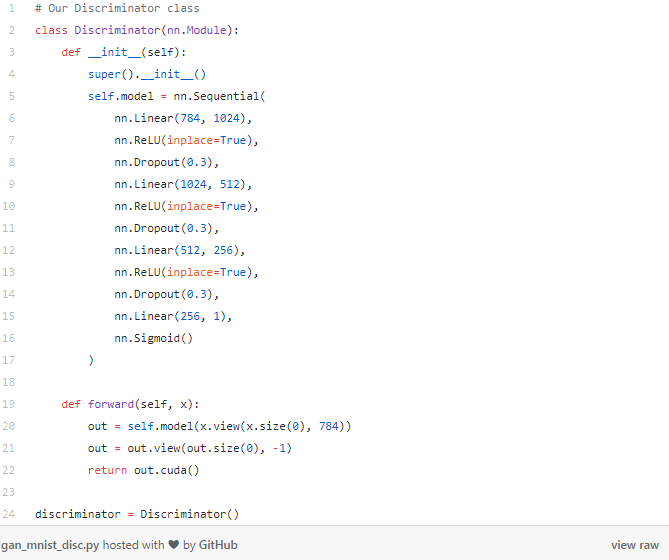Click the 'class Discriminator(nn.Module):' line
This screenshot has height=560, width=669.
(137, 30)
